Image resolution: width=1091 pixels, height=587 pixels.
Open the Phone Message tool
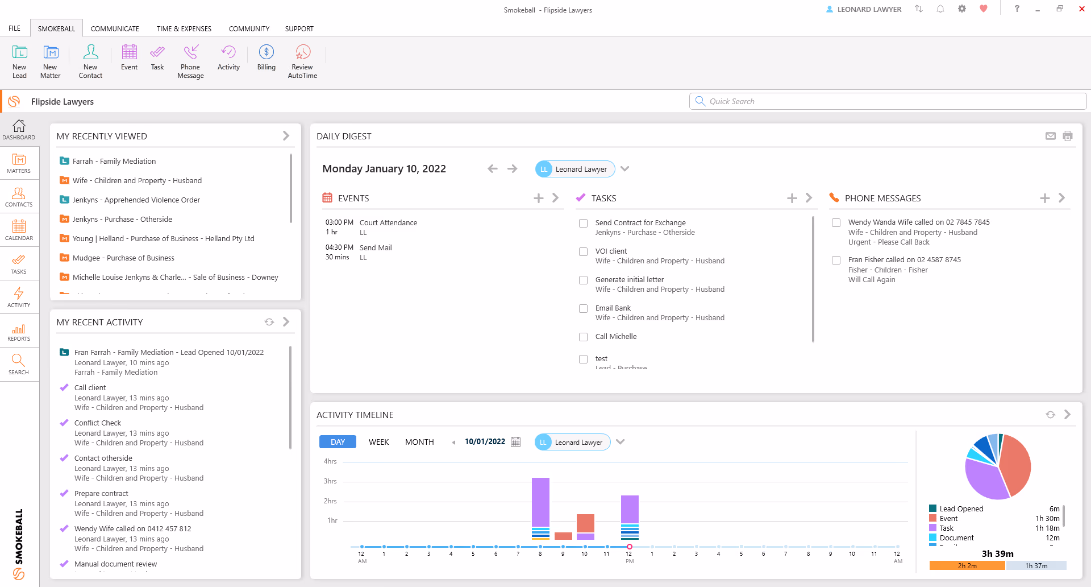tap(190, 60)
